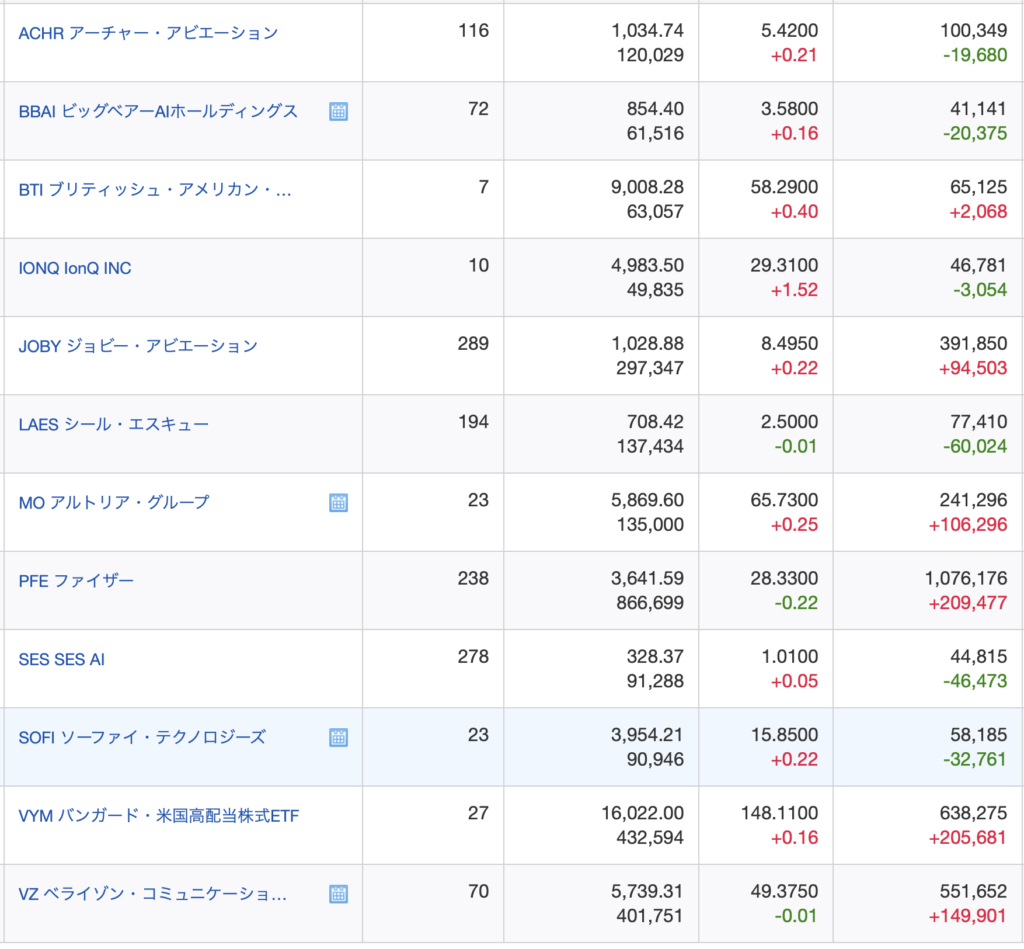The width and height of the screenshot is (1024, 949).
Task: Open the JOBY ジョビー・アビエーション link
Action: 138,346
